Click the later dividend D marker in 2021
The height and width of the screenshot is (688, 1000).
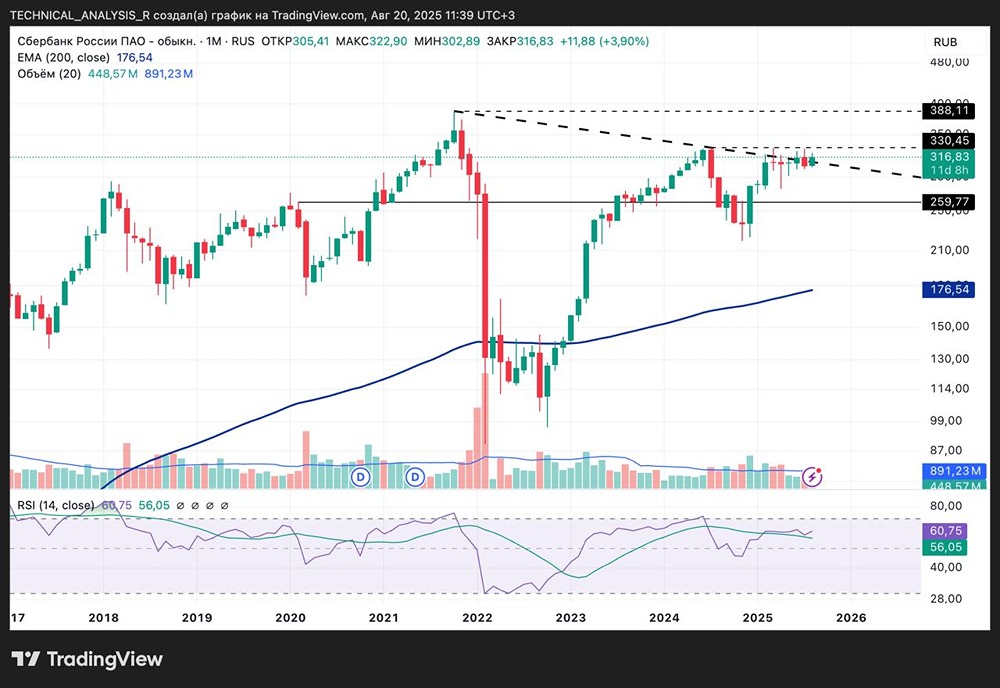pos(416,476)
